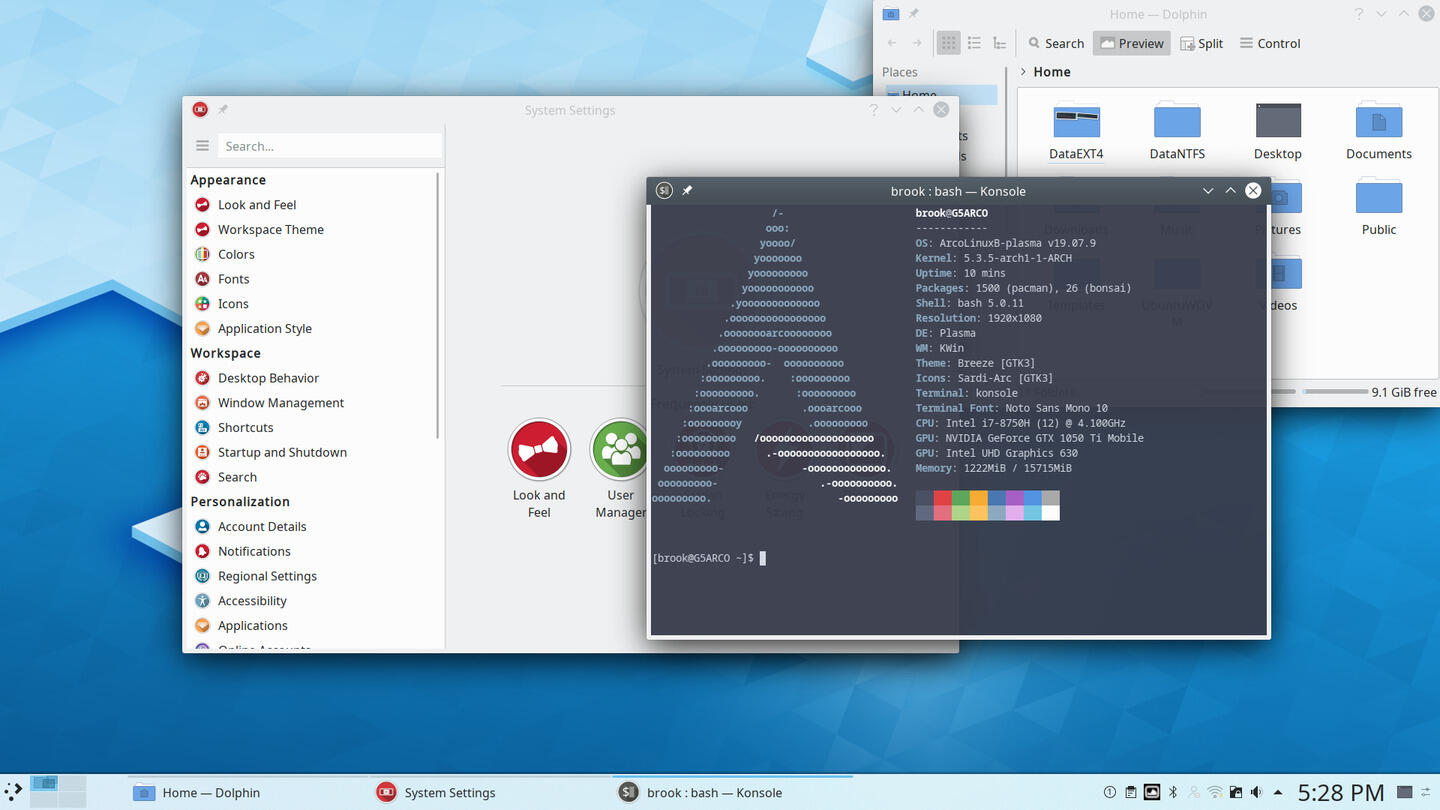Go back in Dolphin navigation
The height and width of the screenshot is (810, 1440).
[x=892, y=43]
